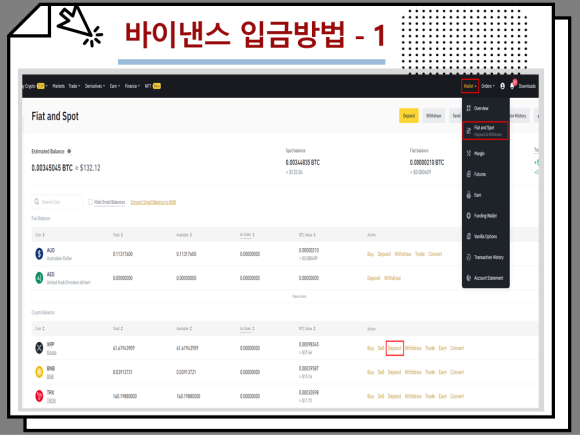Click the AED coin icon

tap(39, 277)
